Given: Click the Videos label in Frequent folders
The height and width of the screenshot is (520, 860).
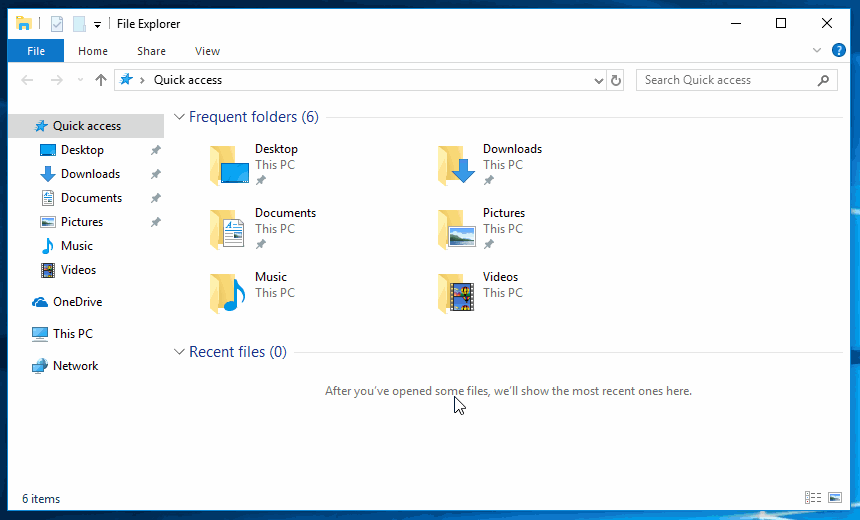Looking at the screenshot, I should point(500,277).
